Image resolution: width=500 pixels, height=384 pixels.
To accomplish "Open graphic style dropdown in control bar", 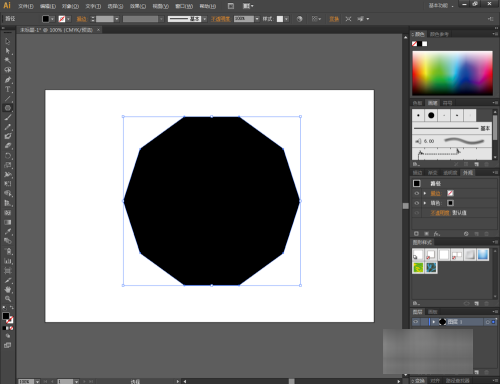I will [x=286, y=19].
